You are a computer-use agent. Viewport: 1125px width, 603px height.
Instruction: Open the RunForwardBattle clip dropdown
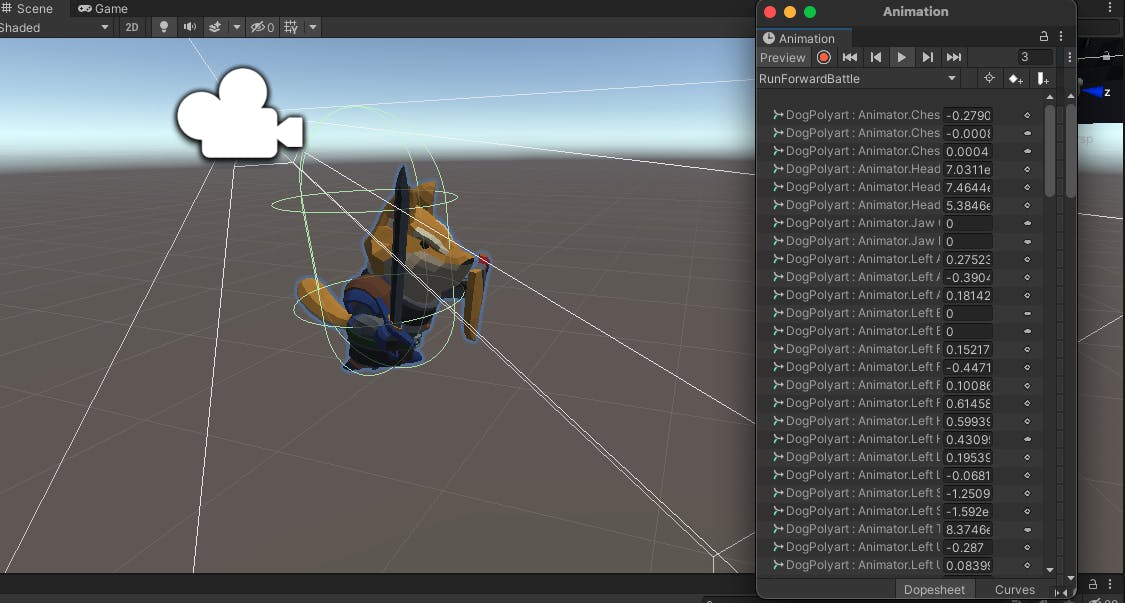pyautogui.click(x=859, y=79)
